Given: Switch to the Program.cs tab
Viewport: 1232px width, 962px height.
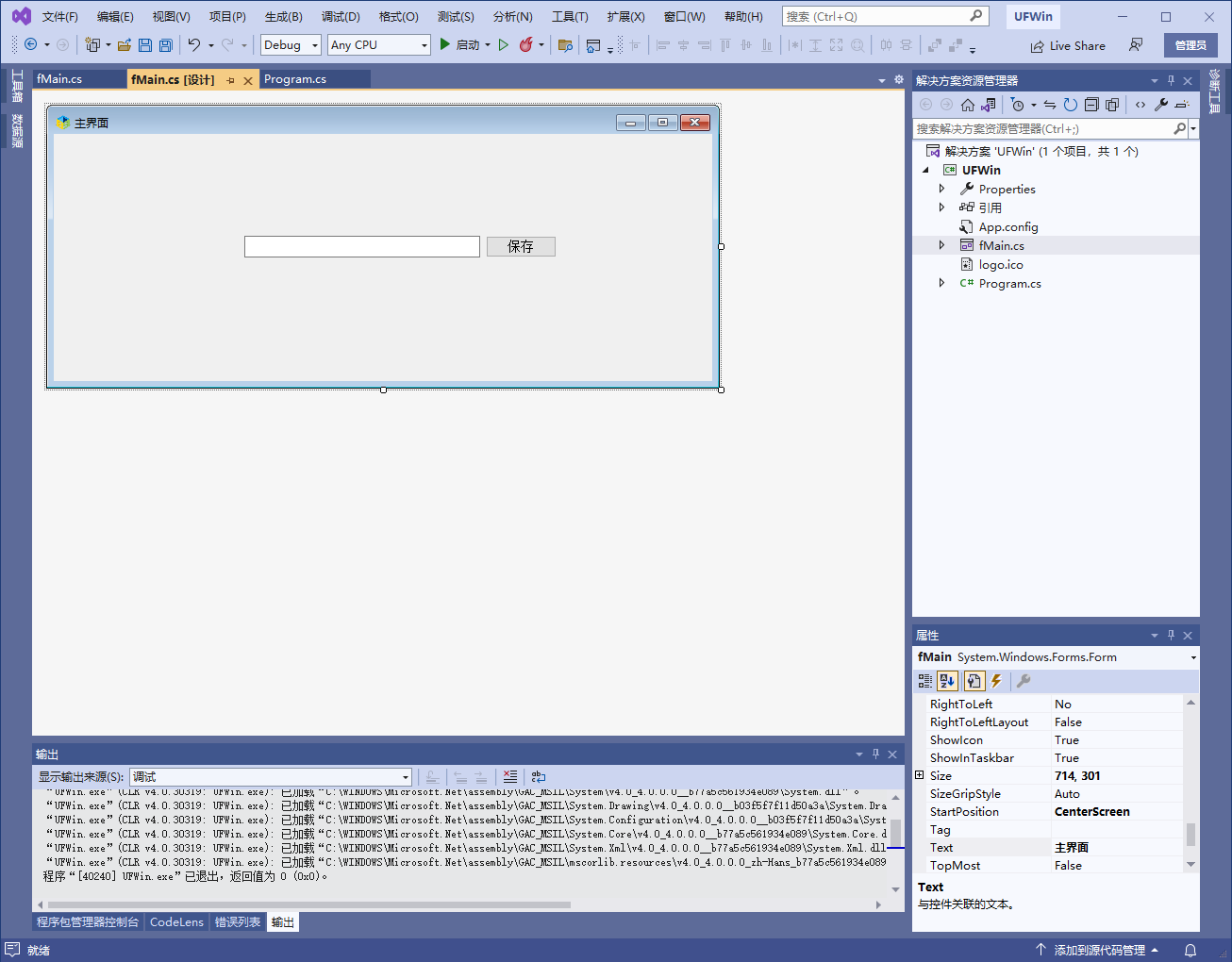Looking at the screenshot, I should point(295,79).
